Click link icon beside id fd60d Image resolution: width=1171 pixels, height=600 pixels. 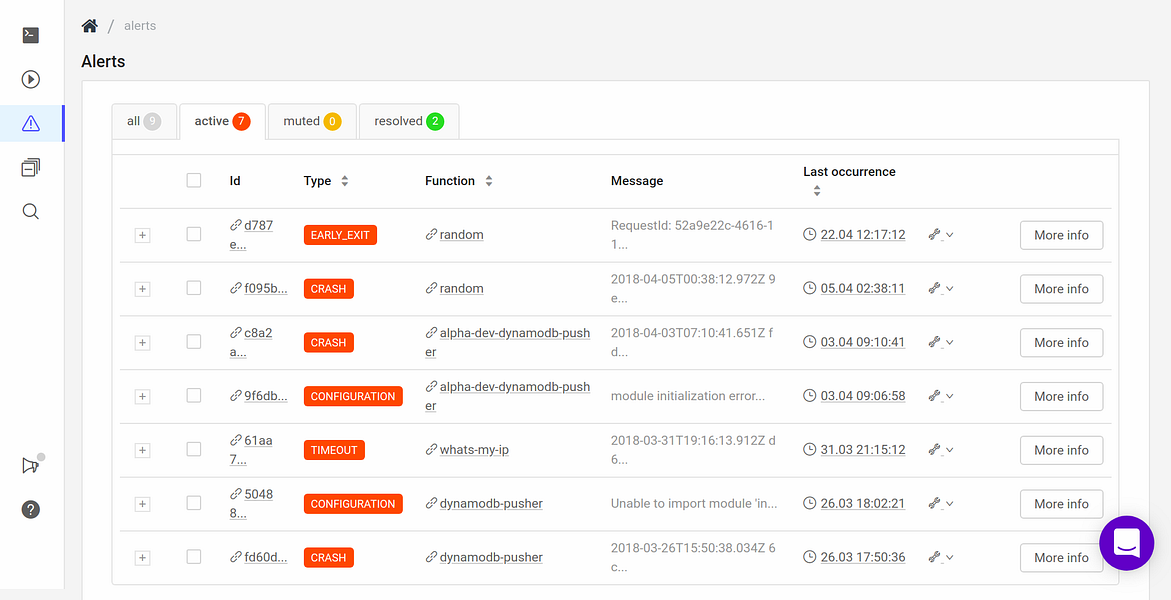235,557
